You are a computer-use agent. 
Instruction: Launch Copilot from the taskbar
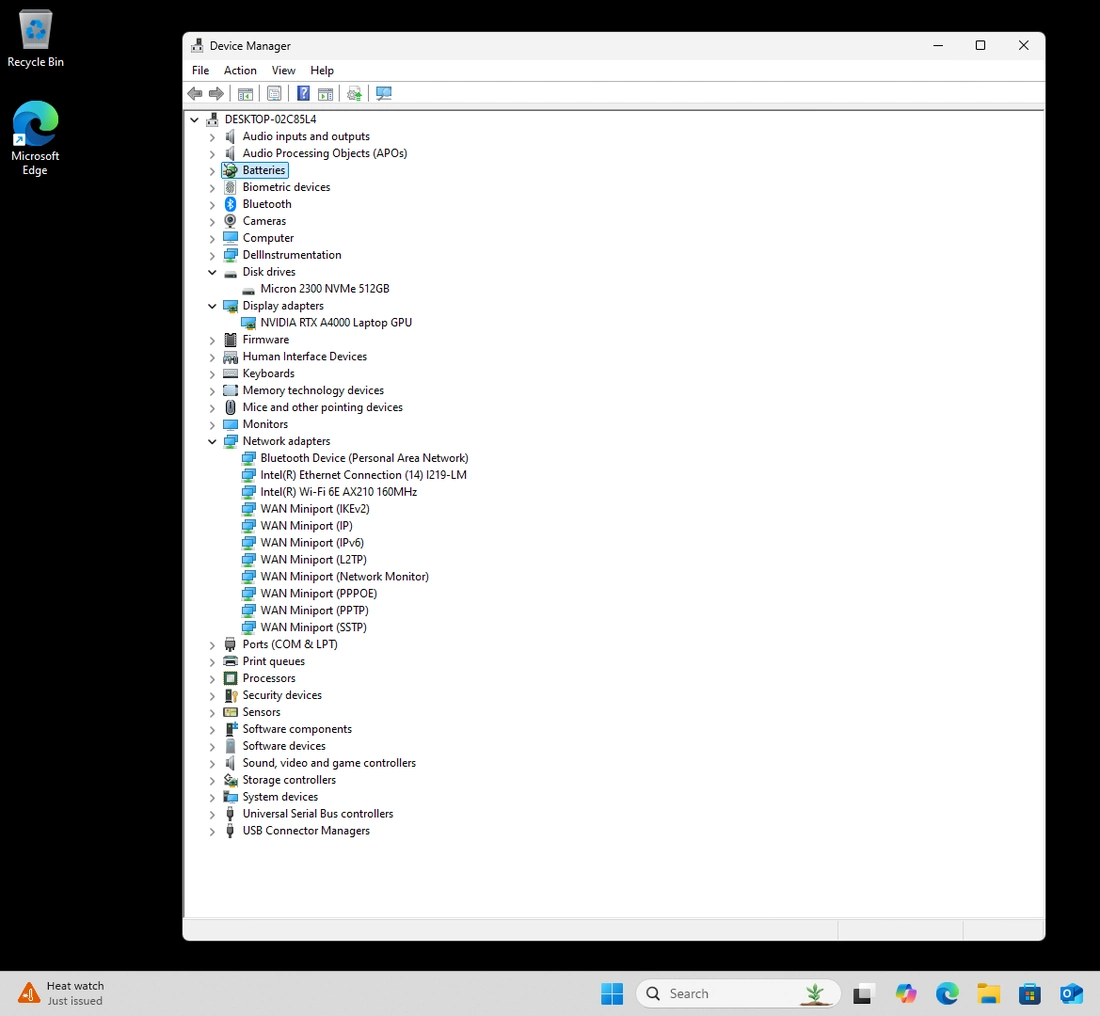click(x=906, y=994)
